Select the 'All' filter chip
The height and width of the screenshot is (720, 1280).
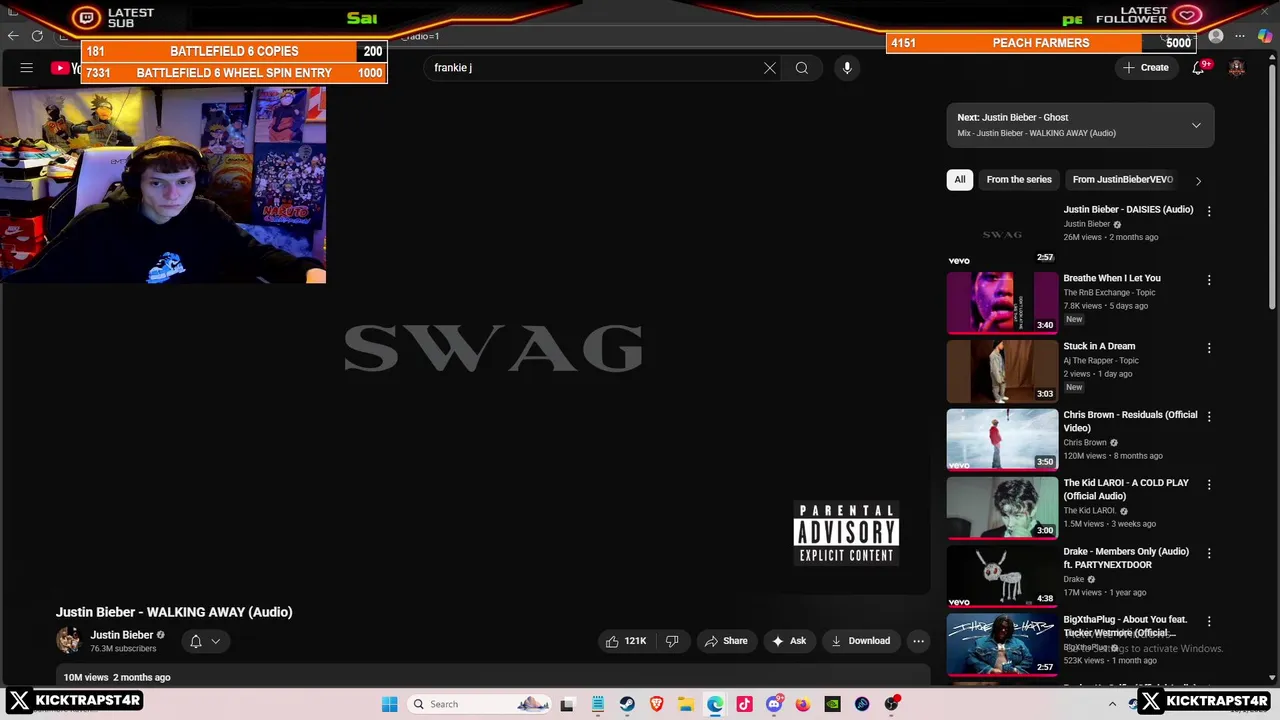[x=960, y=180]
